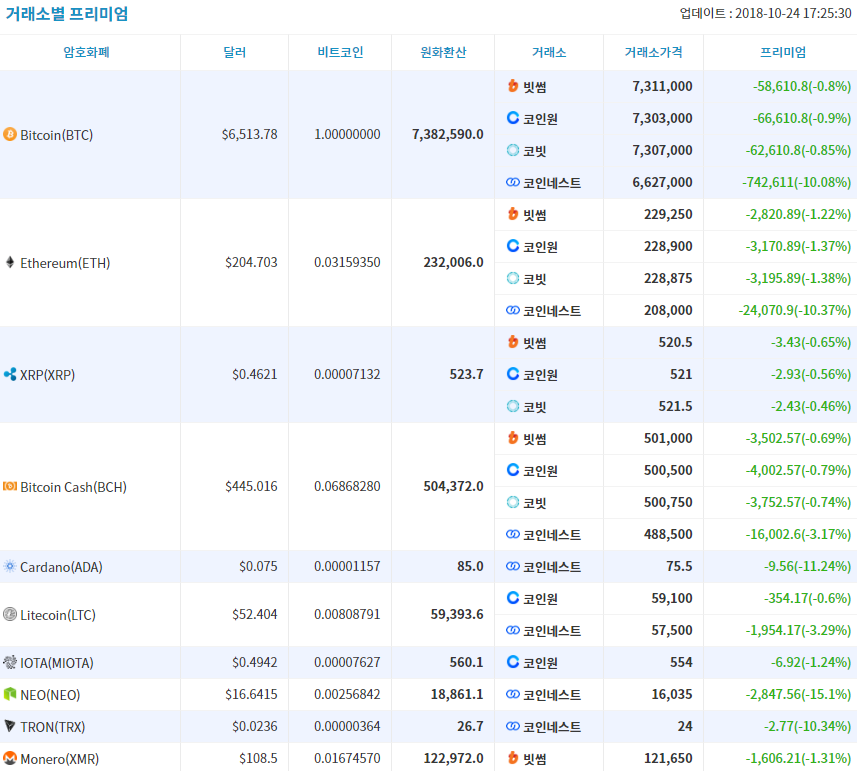Open the Litecoin(LTC) name link
Image resolution: width=857 pixels, height=771 pixels.
coord(58,615)
